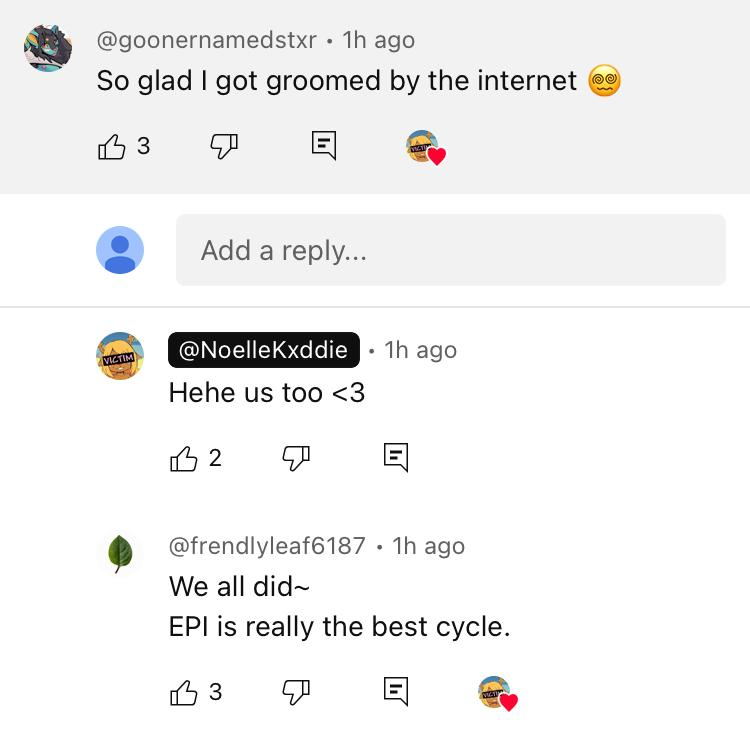Like the frendlyleaf6187 reply
This screenshot has height=744, width=750.
pyautogui.click(x=184, y=692)
